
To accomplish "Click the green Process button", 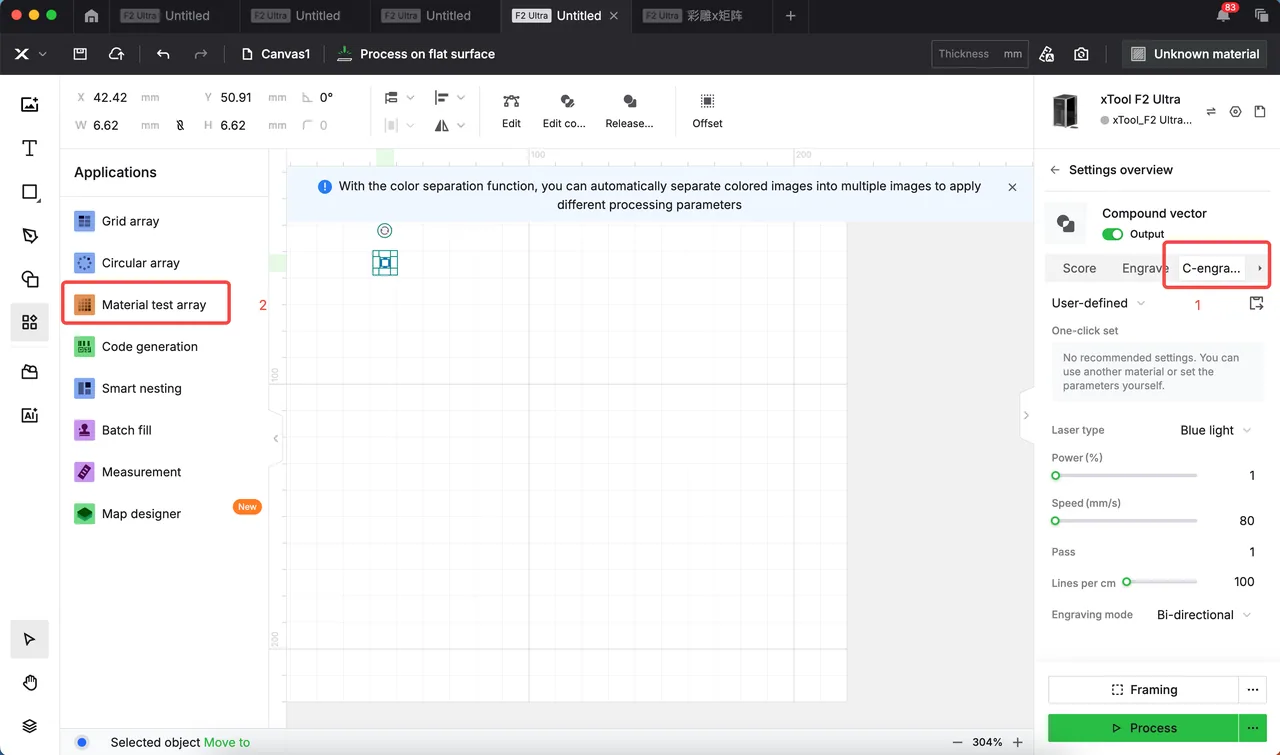I will [1143, 728].
